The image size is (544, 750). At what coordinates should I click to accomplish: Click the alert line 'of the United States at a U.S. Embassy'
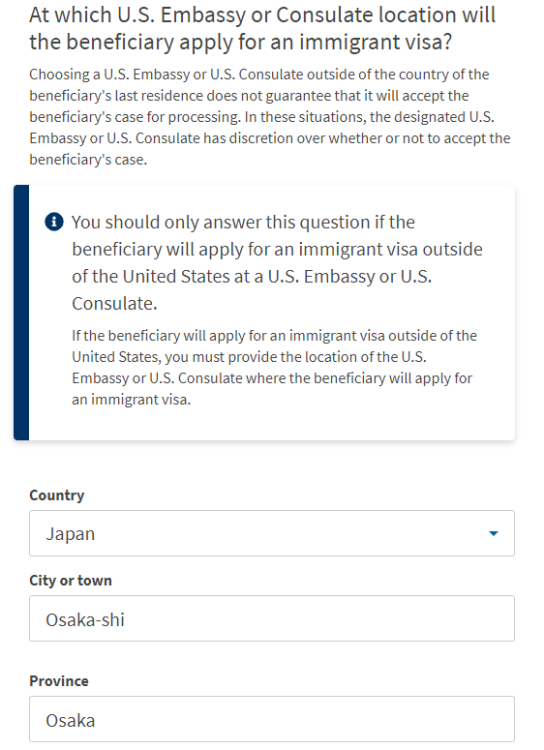252,276
